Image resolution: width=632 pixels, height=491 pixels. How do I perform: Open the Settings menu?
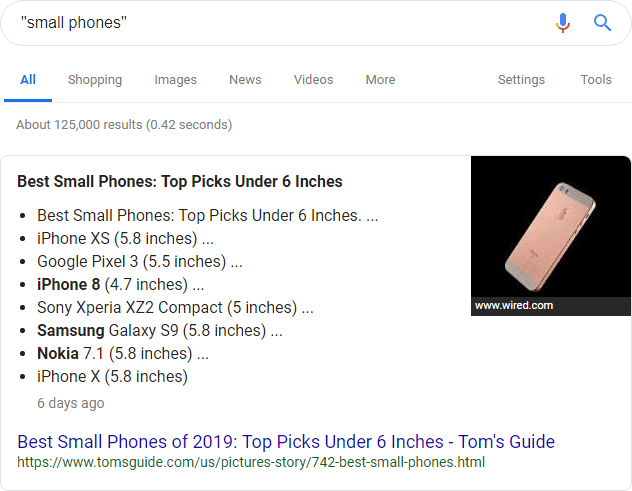(521, 80)
